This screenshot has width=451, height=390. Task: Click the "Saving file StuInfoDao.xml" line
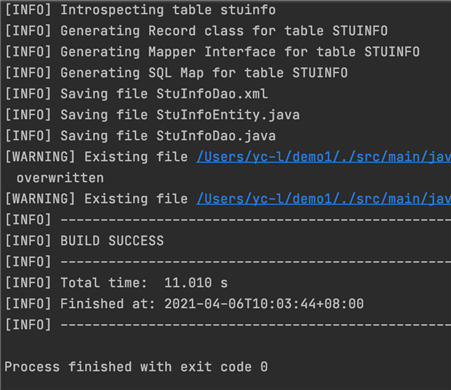[136, 94]
